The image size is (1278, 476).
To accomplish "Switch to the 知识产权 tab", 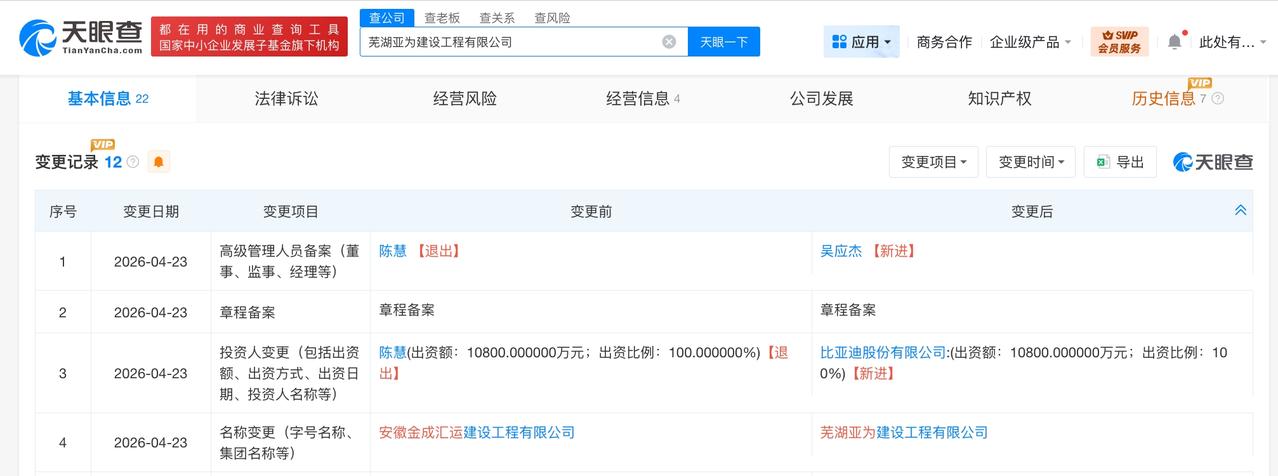I will point(999,98).
